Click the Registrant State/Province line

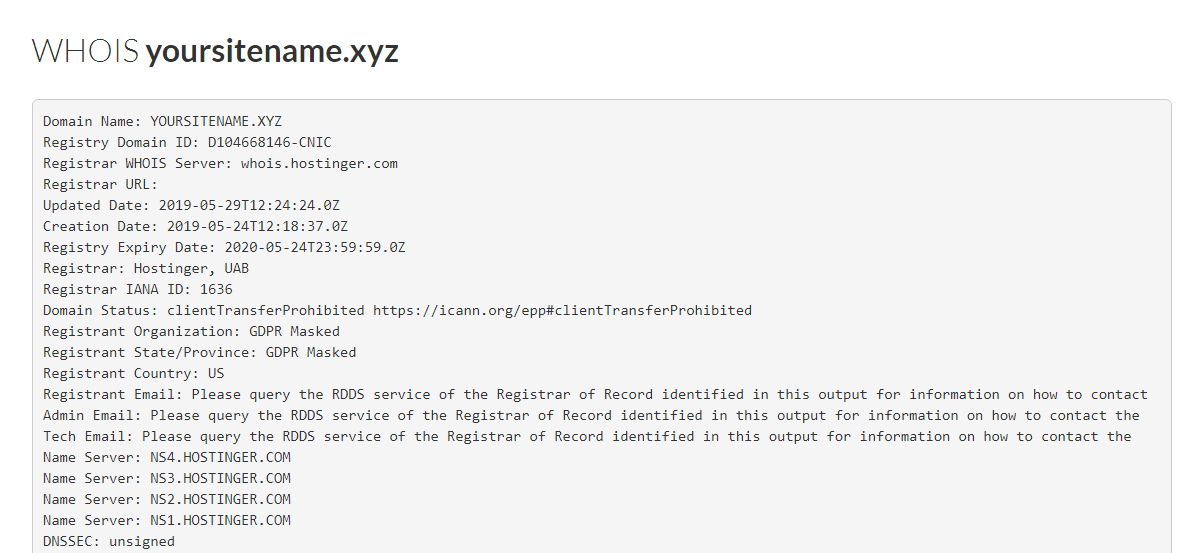[199, 352]
